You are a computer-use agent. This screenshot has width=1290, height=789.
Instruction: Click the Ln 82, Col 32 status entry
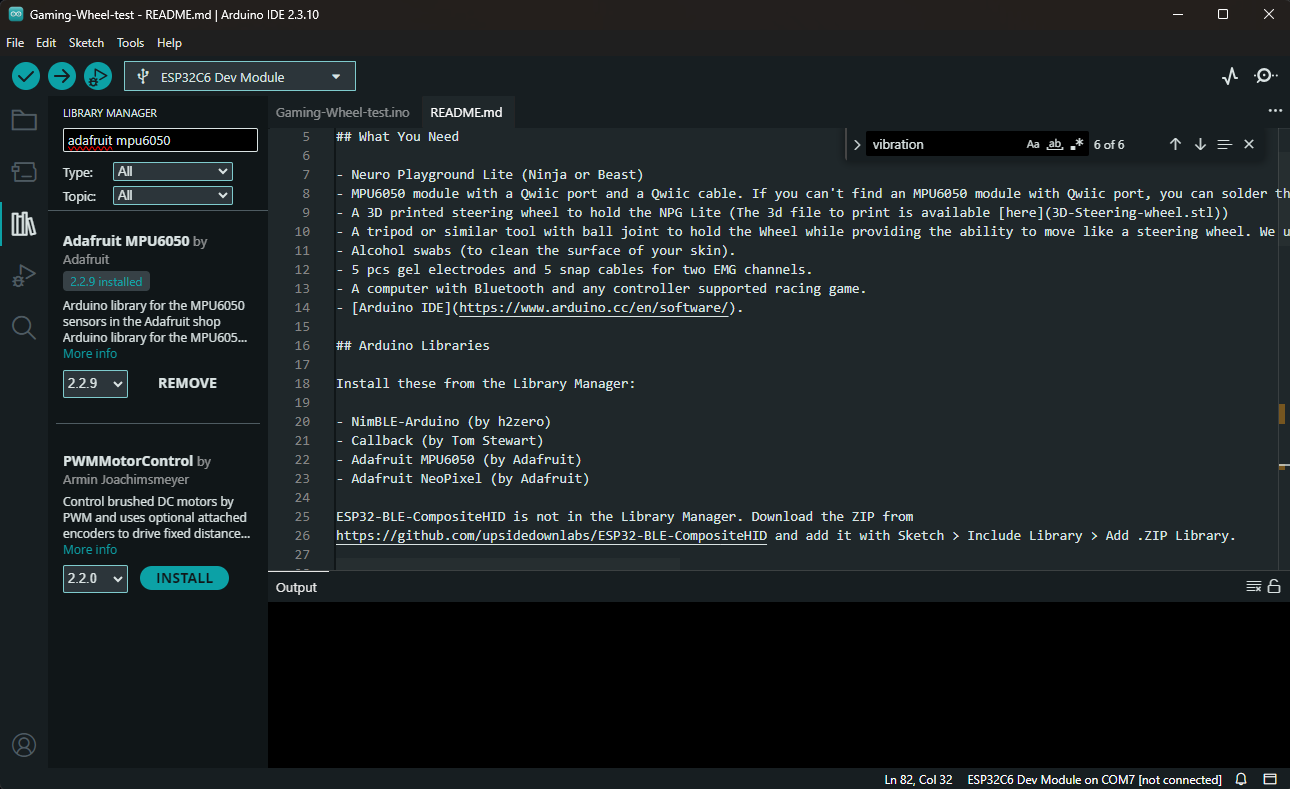coord(918,779)
